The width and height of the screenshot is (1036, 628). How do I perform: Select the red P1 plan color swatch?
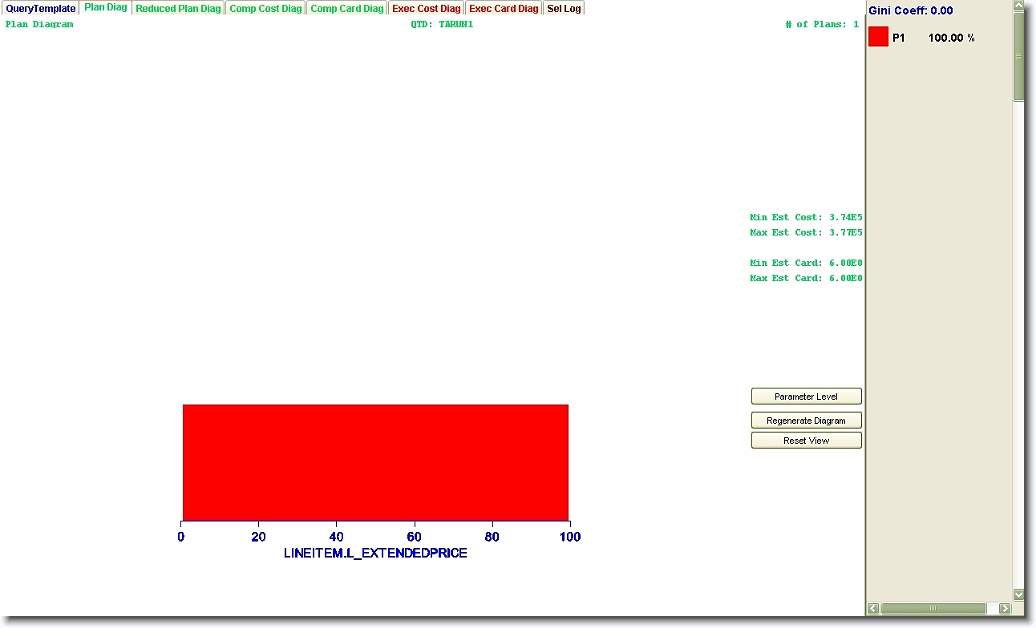point(878,37)
